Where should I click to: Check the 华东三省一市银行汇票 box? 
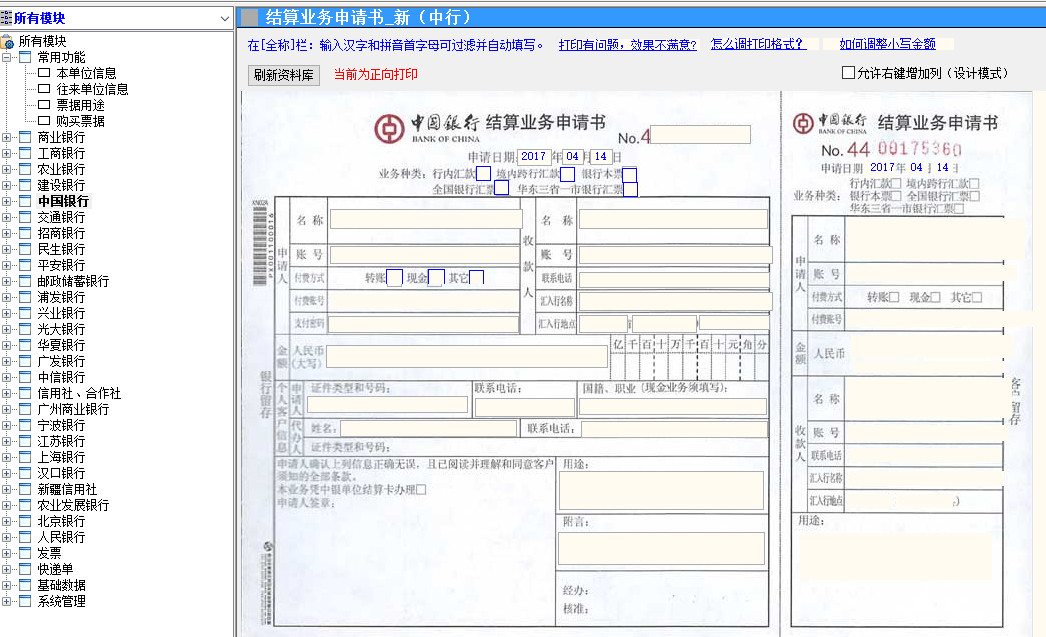click(x=630, y=190)
